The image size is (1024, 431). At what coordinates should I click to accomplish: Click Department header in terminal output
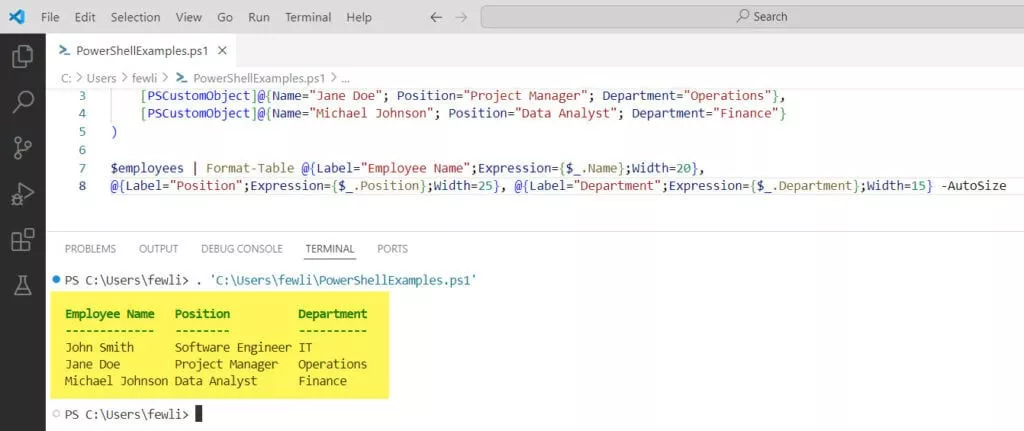[332, 314]
